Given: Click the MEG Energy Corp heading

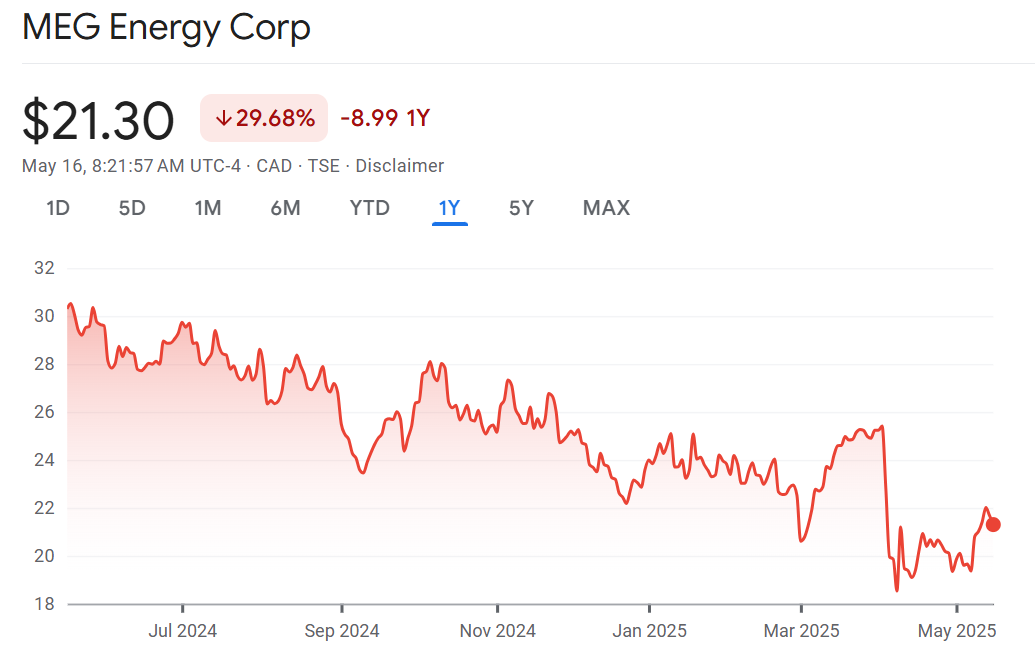Looking at the screenshot, I should [166, 27].
